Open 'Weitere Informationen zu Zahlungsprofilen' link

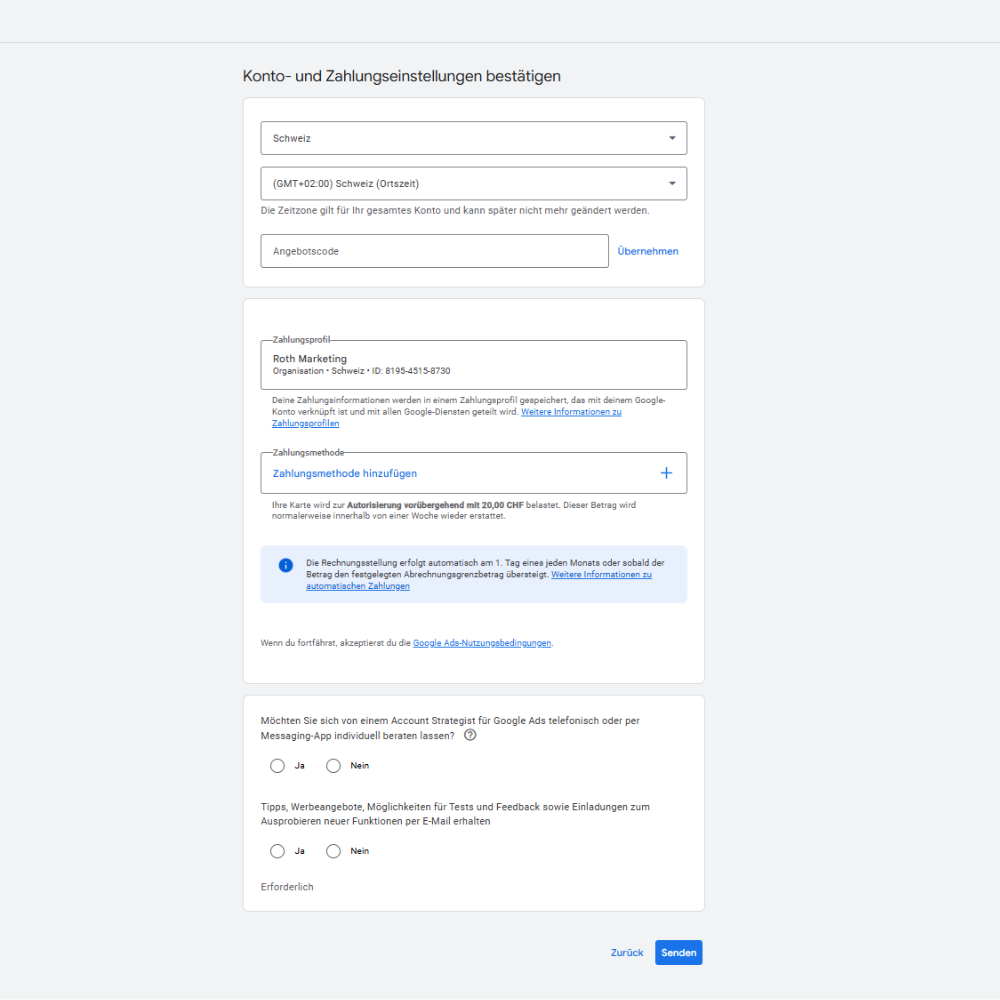click(571, 412)
